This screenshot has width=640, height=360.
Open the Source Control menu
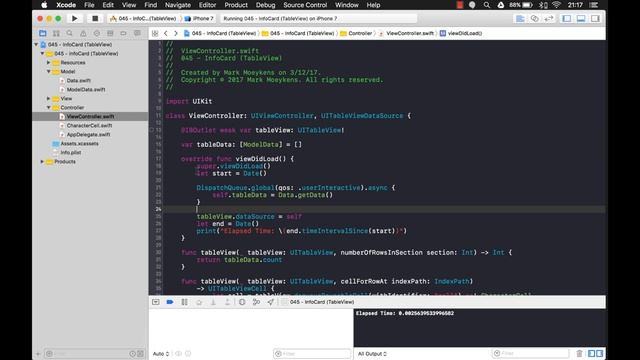tap(305, 5)
